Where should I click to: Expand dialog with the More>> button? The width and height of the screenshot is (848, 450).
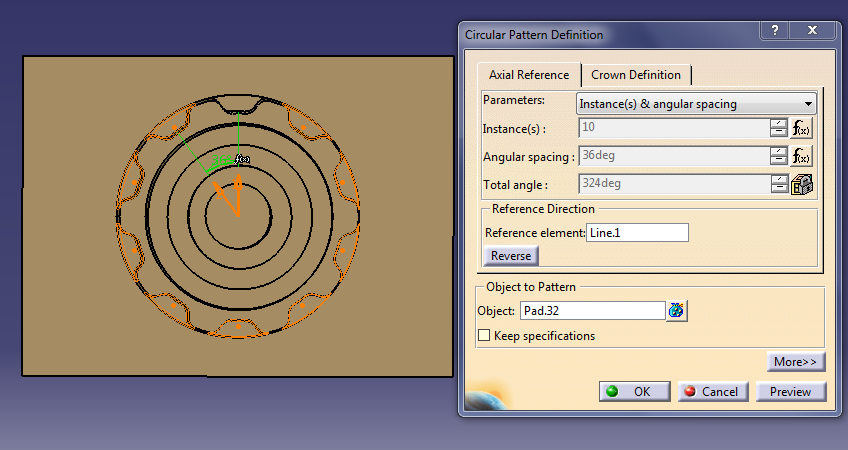796,361
